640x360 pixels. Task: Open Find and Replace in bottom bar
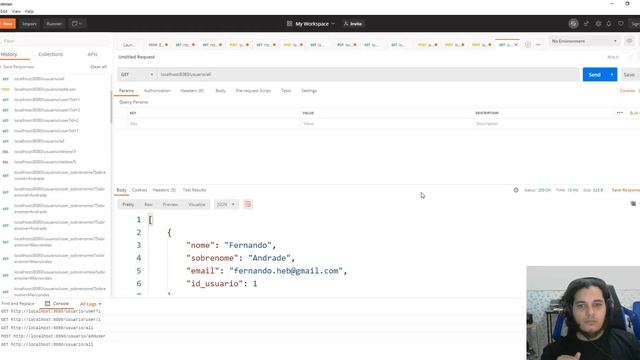click(x=18, y=304)
